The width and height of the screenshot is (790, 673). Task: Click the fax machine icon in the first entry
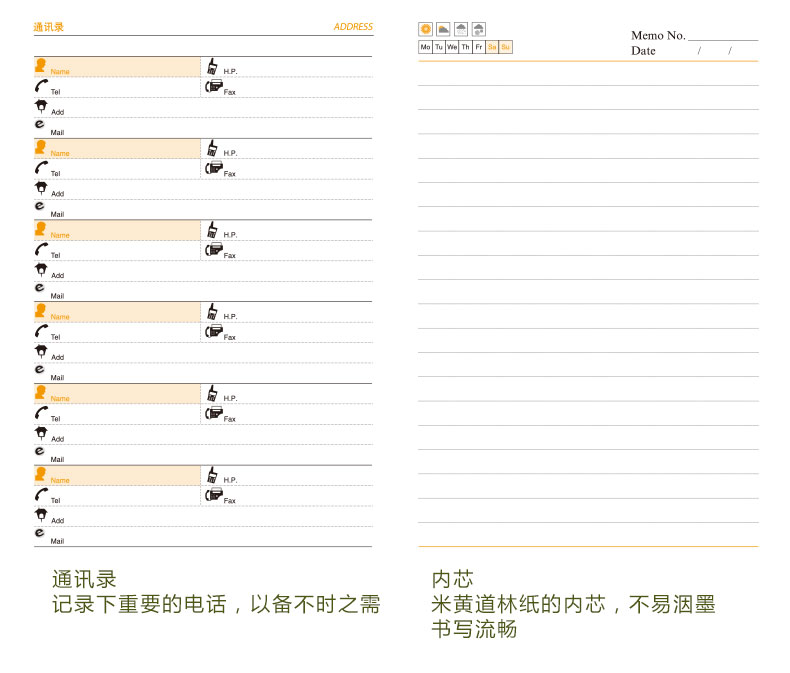pos(212,87)
